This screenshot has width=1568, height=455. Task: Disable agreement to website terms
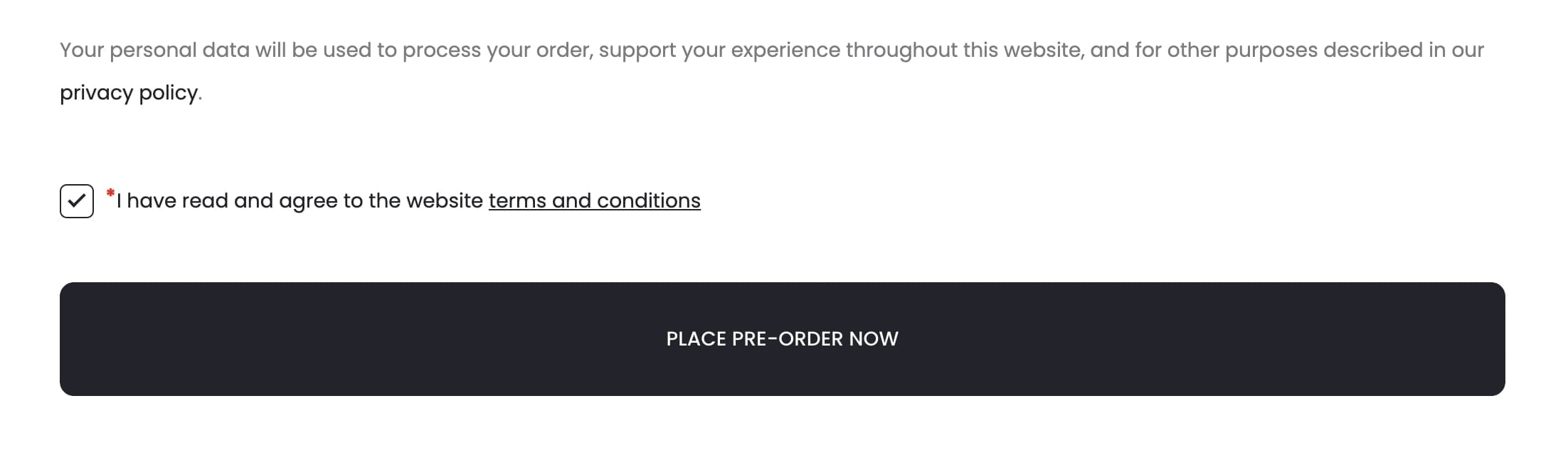(x=77, y=201)
